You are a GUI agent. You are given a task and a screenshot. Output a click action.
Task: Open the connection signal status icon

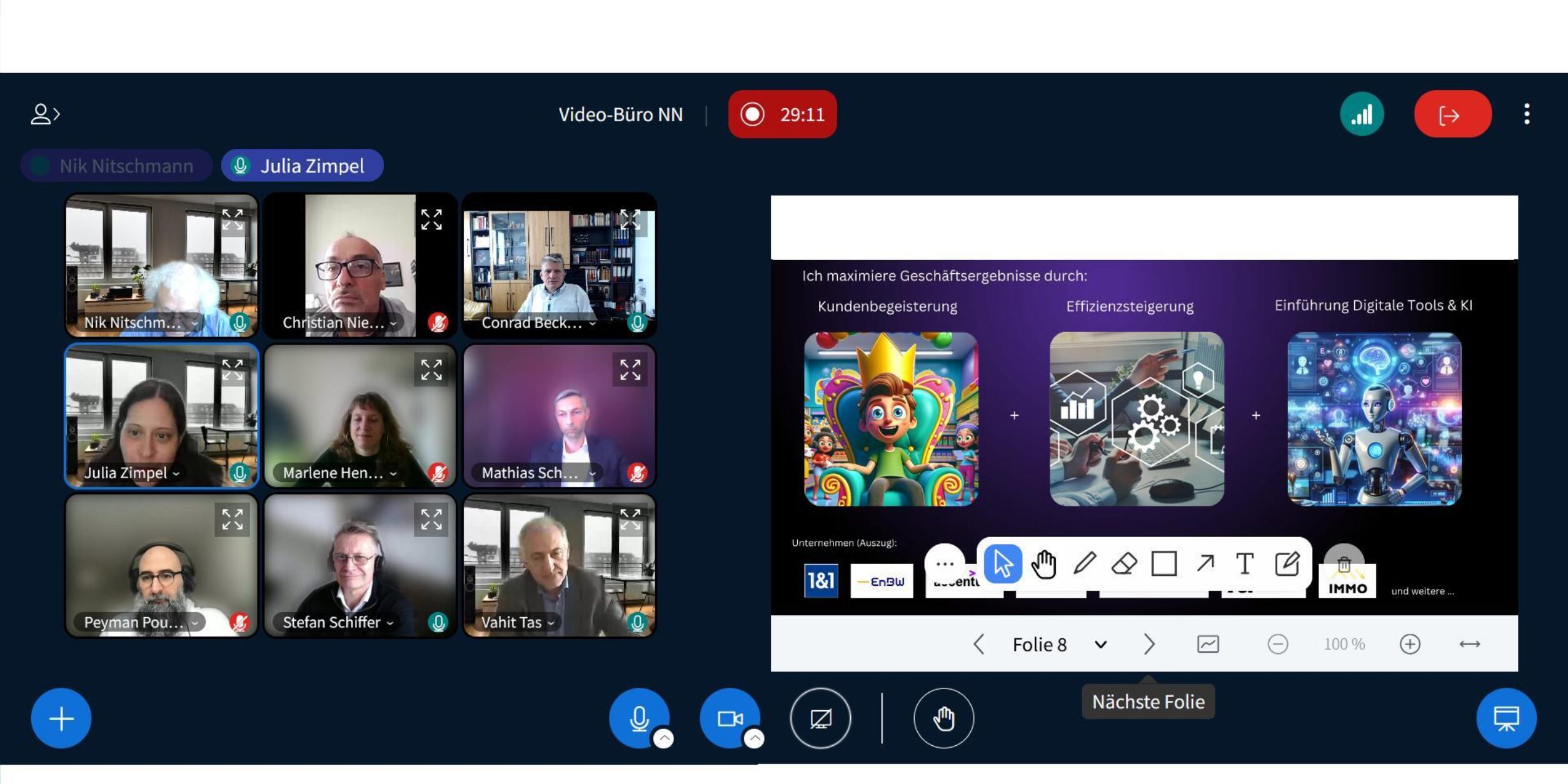[x=1361, y=114]
